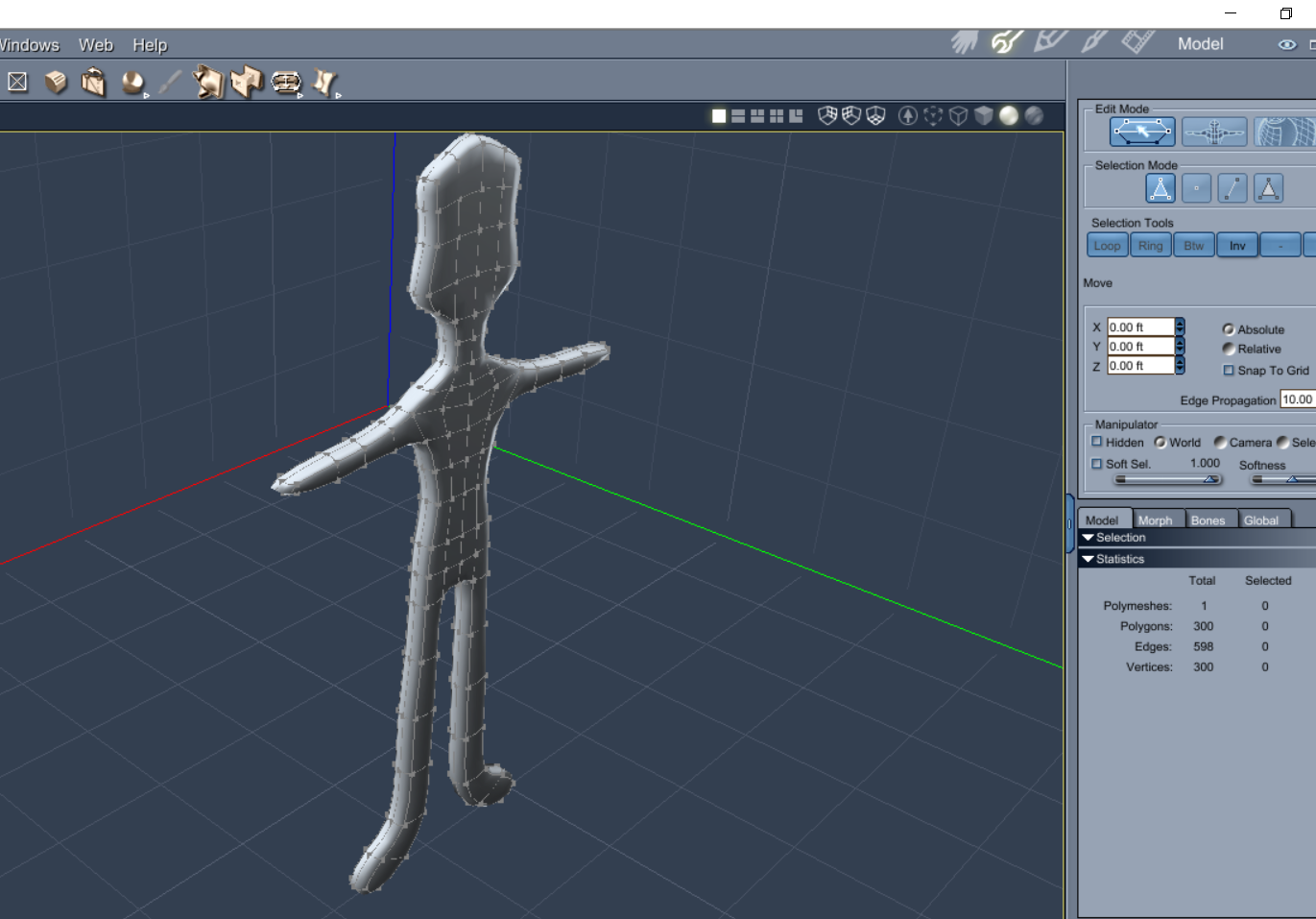Click the Softness slider handle
The height and width of the screenshot is (919, 1316).
coord(1292,479)
